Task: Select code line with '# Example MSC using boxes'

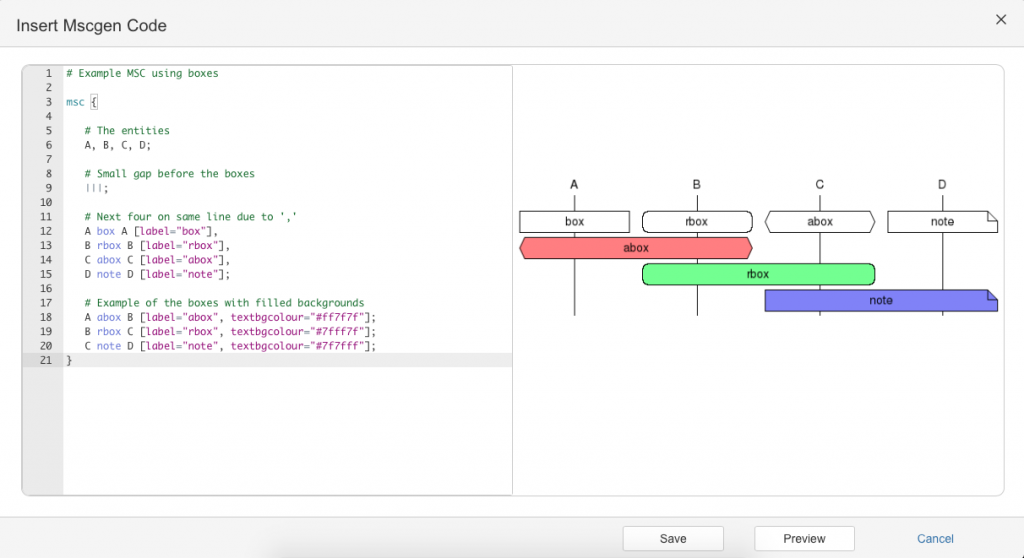Action: pos(142,73)
